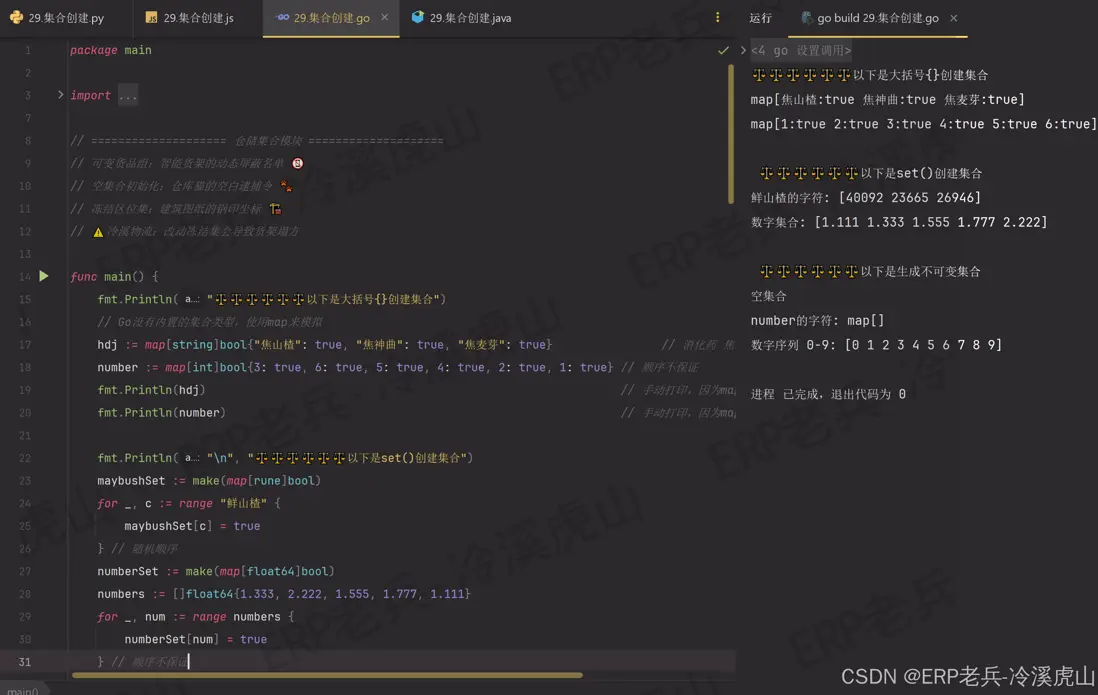Click line number 31 in the gutter
The width and height of the screenshot is (1098, 695).
click(25, 662)
